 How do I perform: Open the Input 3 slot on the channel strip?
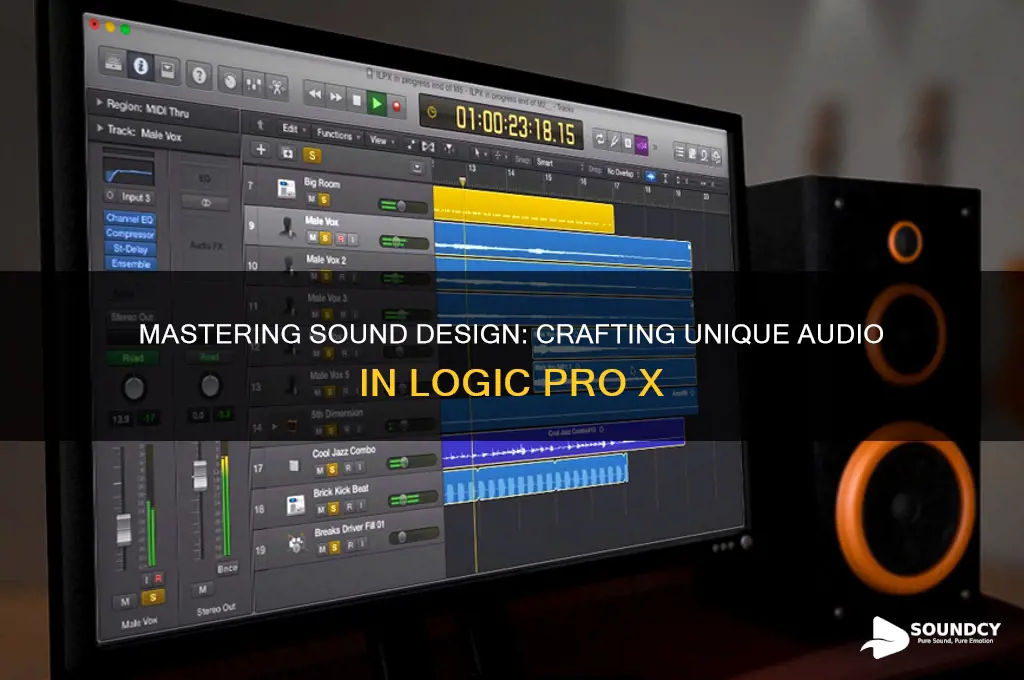click(x=129, y=196)
